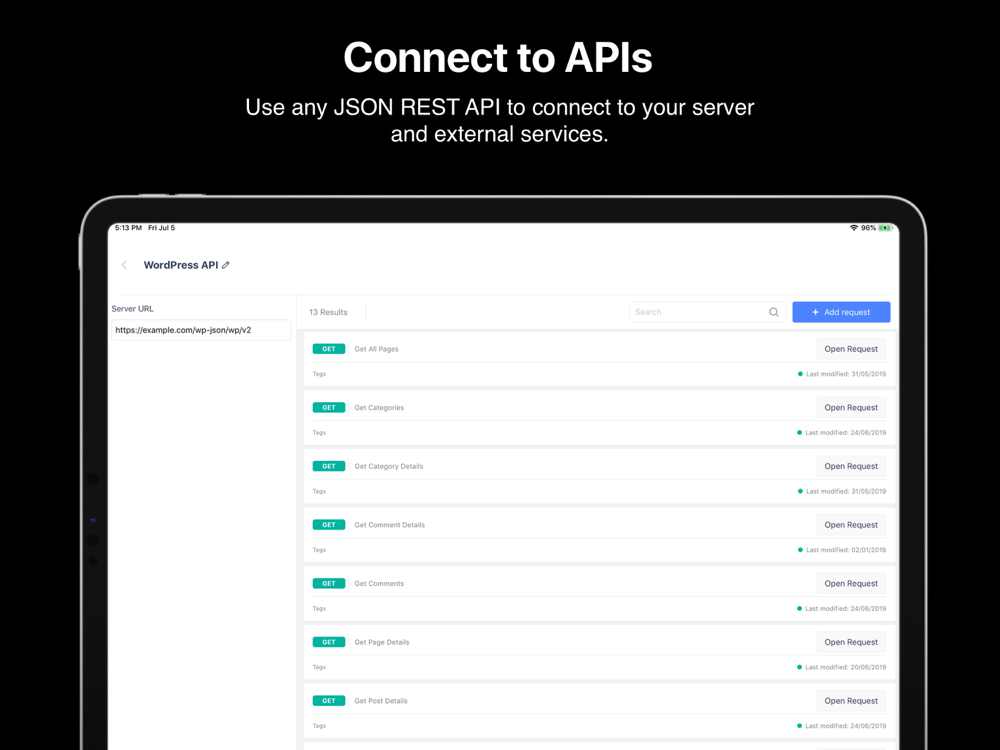Click the battery status icon

click(x=885, y=228)
